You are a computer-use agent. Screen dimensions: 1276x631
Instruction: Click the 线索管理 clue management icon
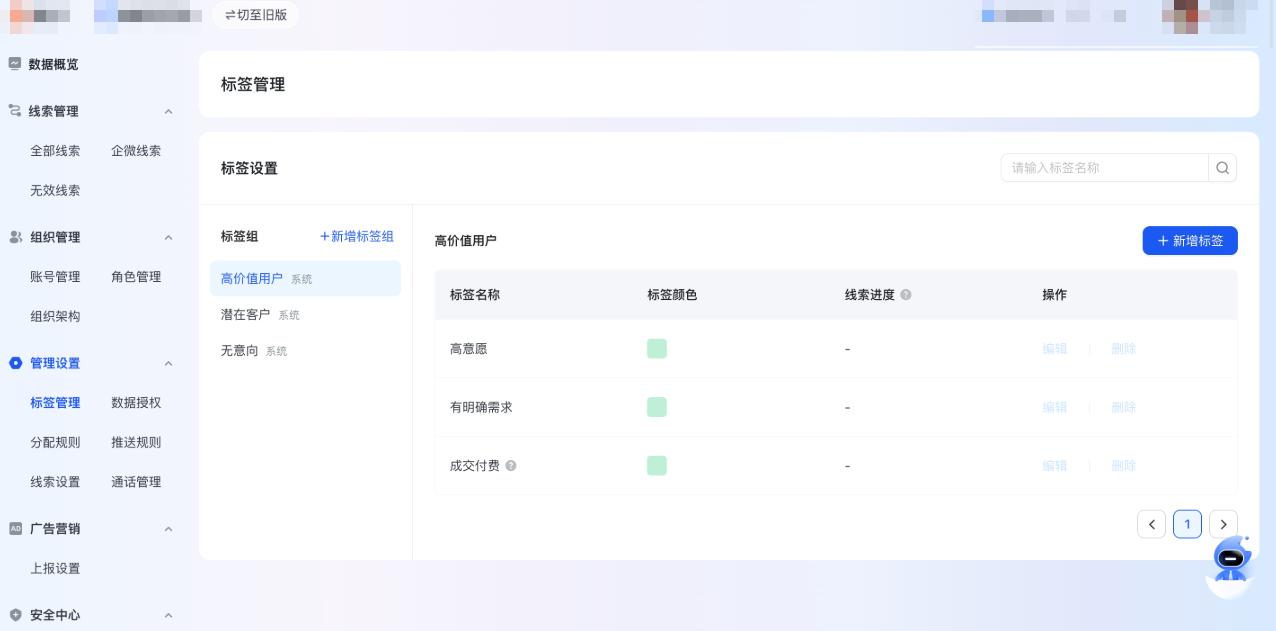click(x=14, y=111)
